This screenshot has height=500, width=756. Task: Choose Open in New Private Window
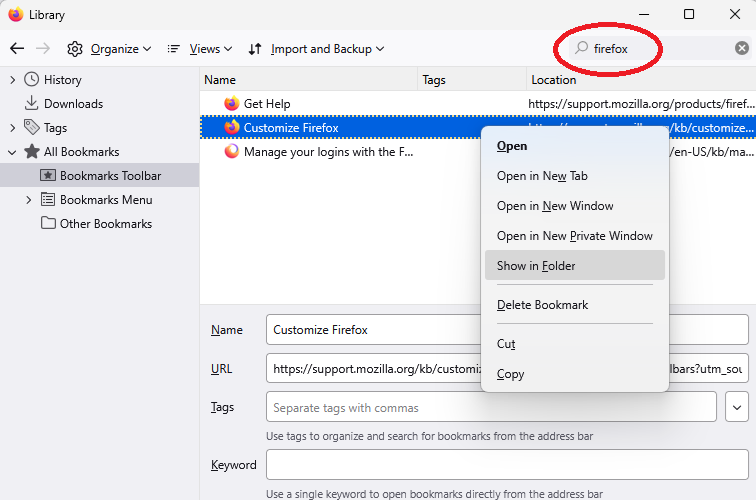tap(575, 236)
